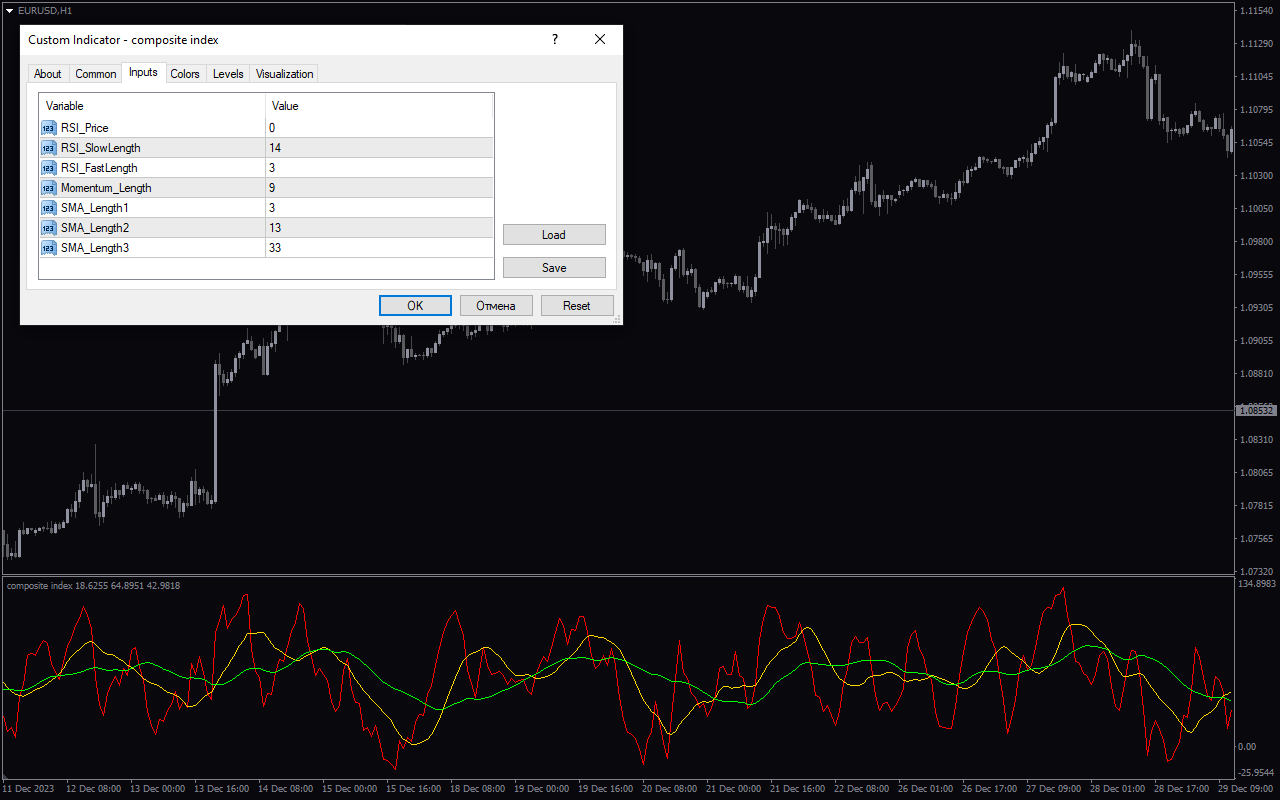The height and width of the screenshot is (800, 1280).
Task: Click the Value column header
Action: 379,106
